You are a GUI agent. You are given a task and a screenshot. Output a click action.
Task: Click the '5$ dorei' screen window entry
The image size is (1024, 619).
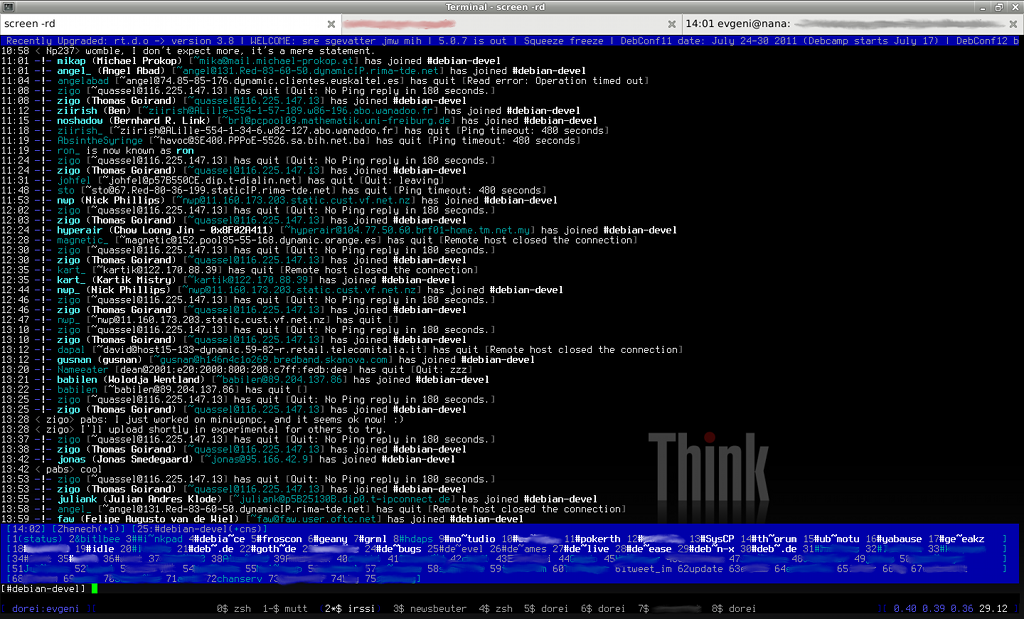546,609
